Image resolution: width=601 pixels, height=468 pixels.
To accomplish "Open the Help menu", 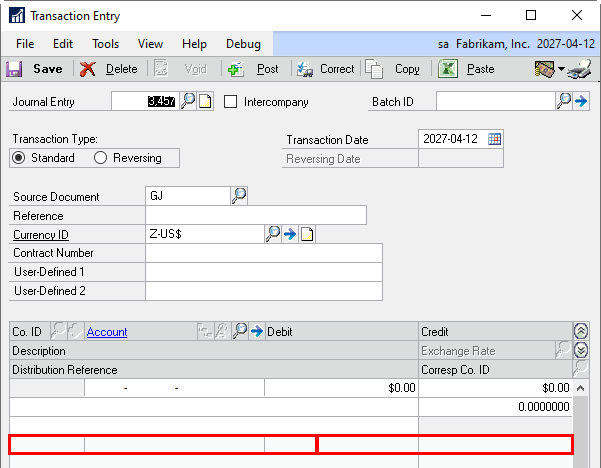I will click(194, 44).
